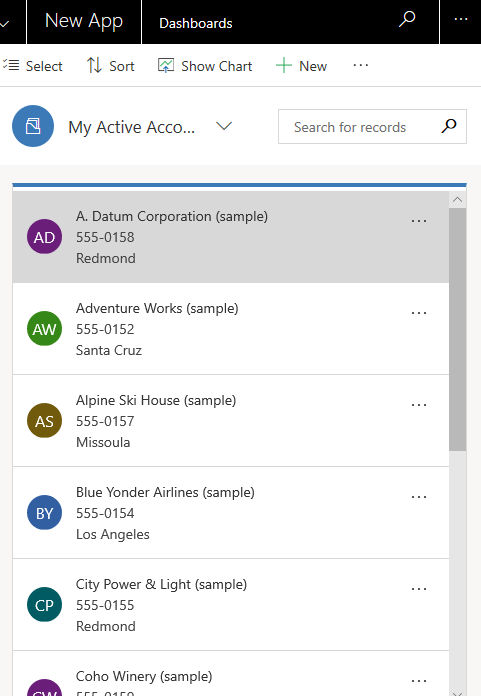
Task: Click the Los Angeles city text
Action: 113,534
